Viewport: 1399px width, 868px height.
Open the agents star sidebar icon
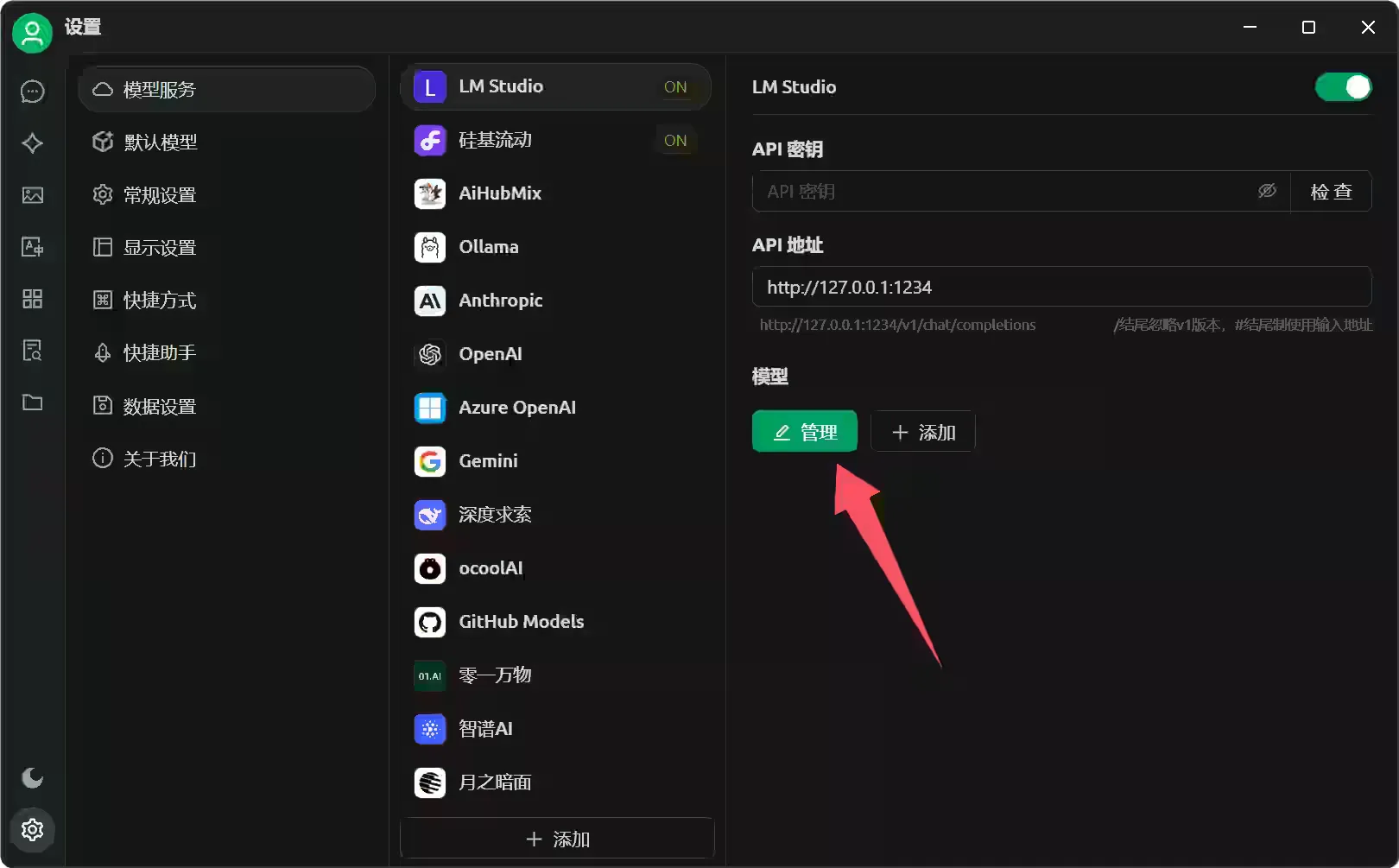pos(33,143)
